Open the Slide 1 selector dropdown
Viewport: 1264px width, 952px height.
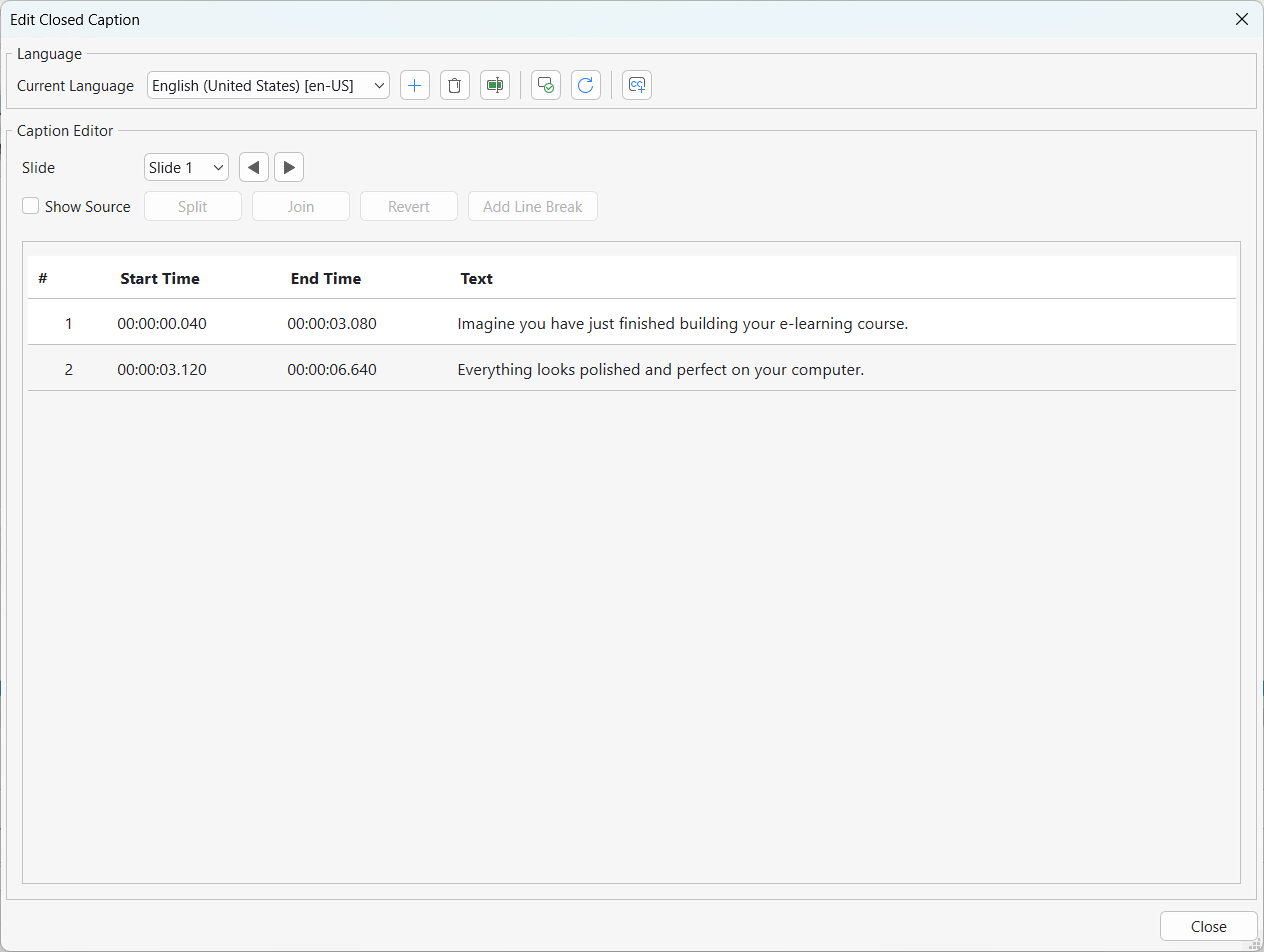point(186,167)
